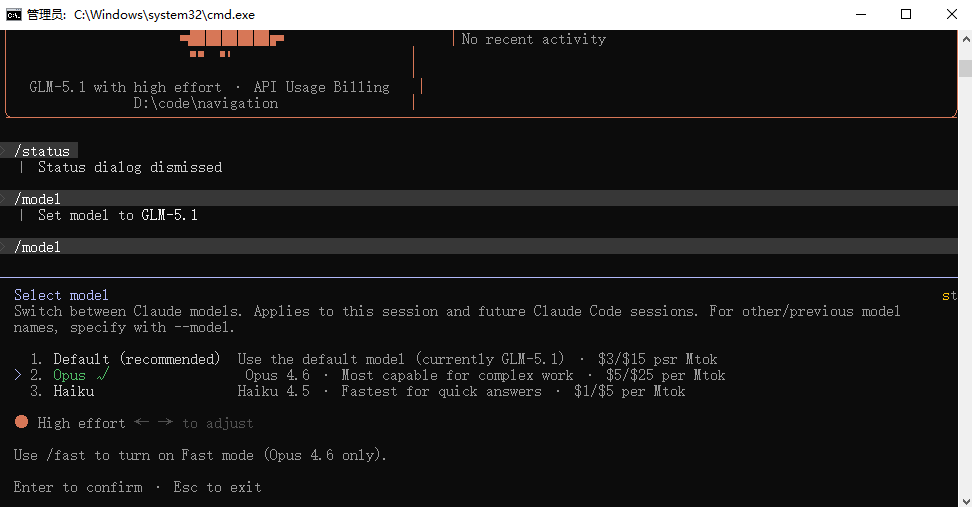Click the 'Set model to GLM-5.1' output line
This screenshot has width=972, height=507.
tap(118, 215)
